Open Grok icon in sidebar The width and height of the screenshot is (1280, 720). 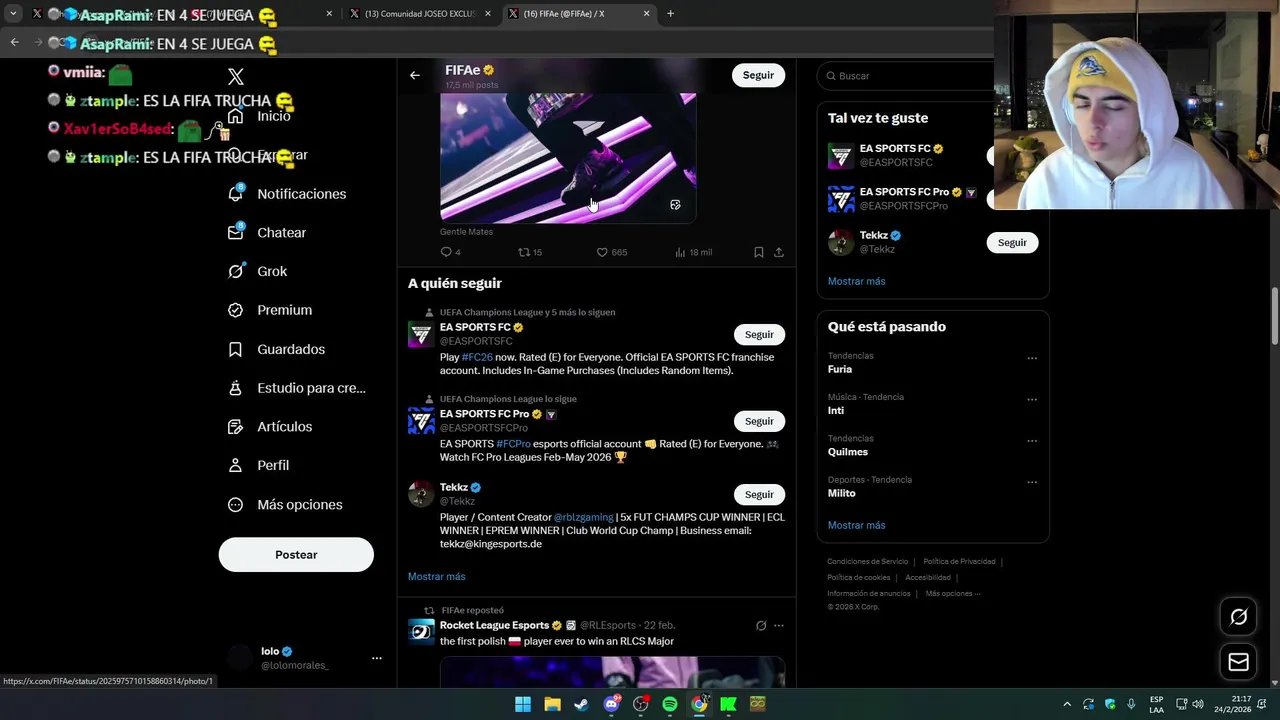[236, 271]
